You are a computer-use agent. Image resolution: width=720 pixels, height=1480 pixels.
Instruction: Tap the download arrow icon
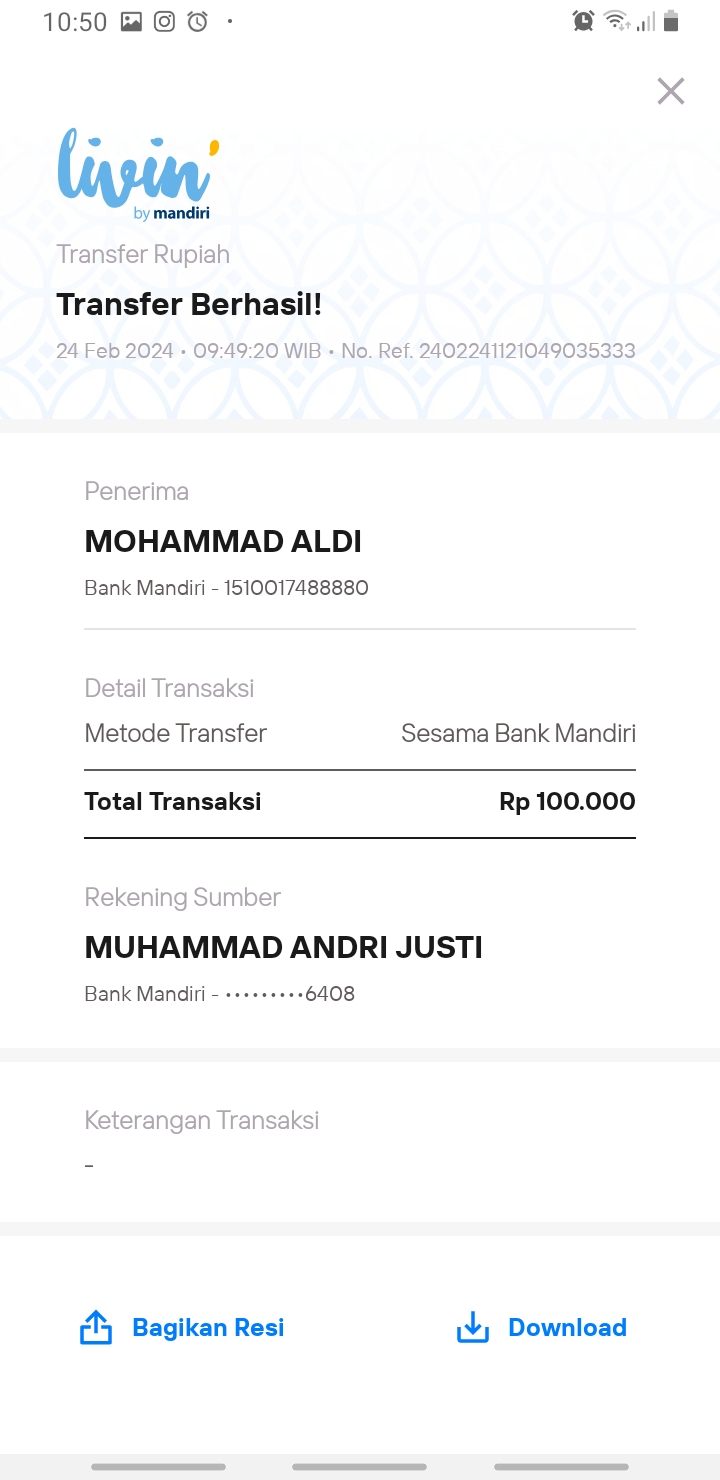(x=472, y=1328)
